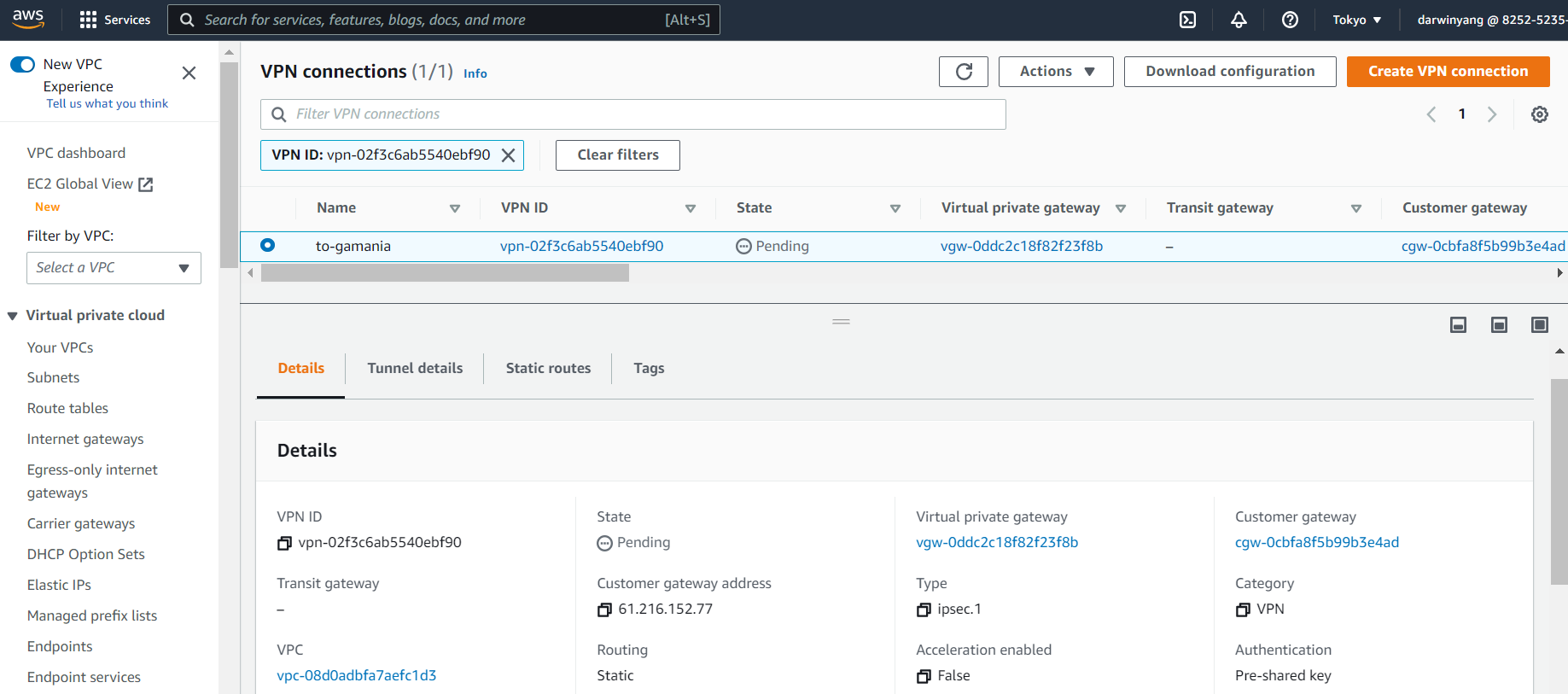This screenshot has height=694, width=1568.
Task: Switch to the Static routes tab
Action: (x=548, y=368)
